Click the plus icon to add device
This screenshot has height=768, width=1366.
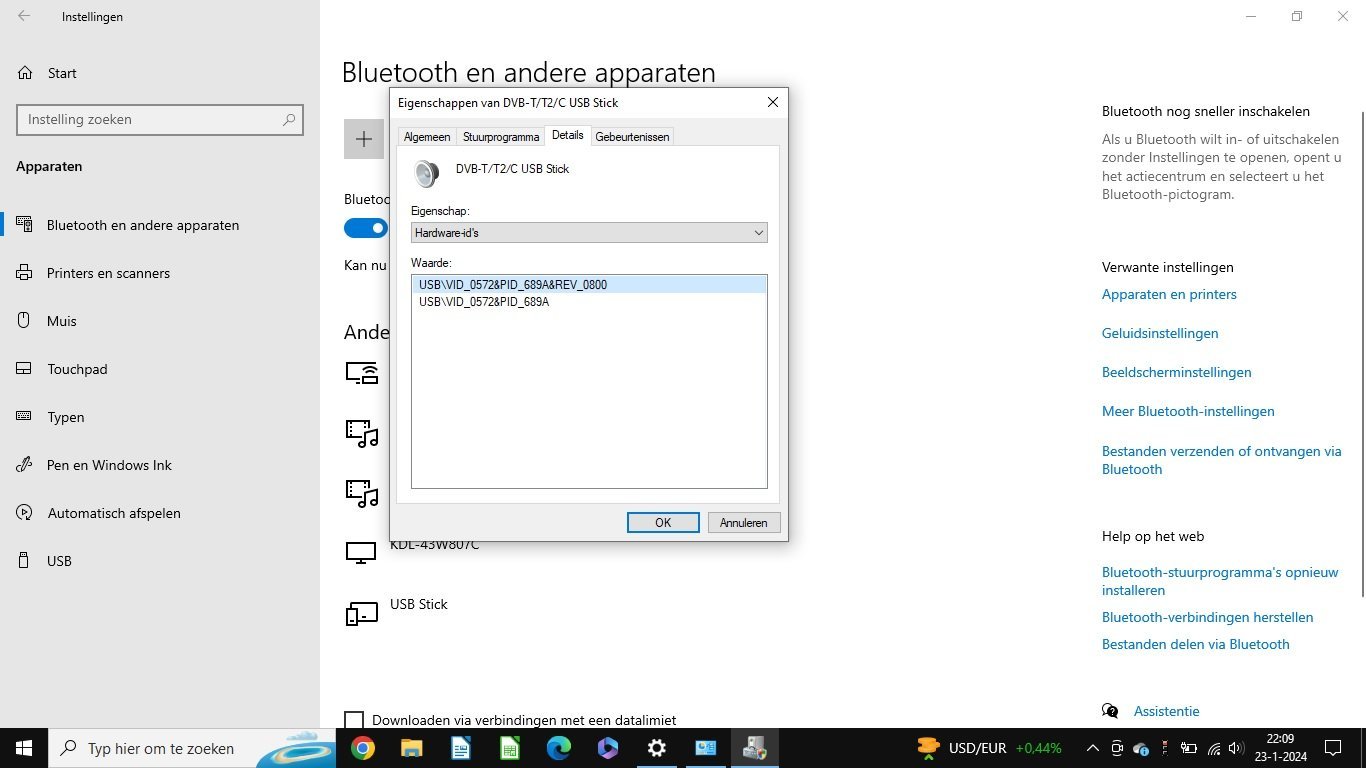pyautogui.click(x=364, y=140)
